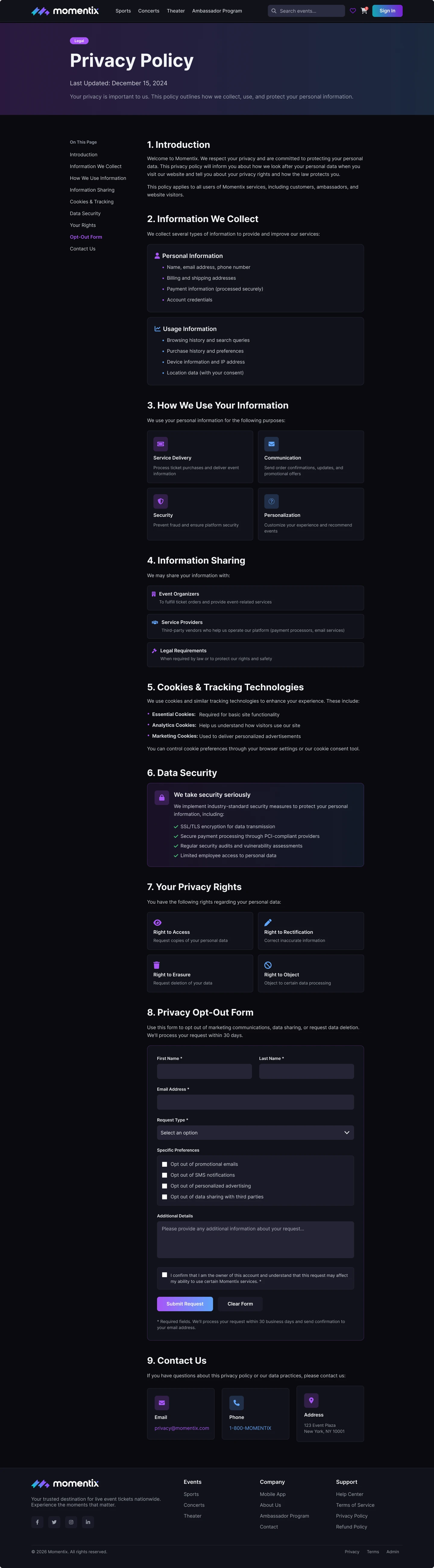Open the shopping cart icon
Viewport: 434px width, 1568px height.
pos(364,11)
